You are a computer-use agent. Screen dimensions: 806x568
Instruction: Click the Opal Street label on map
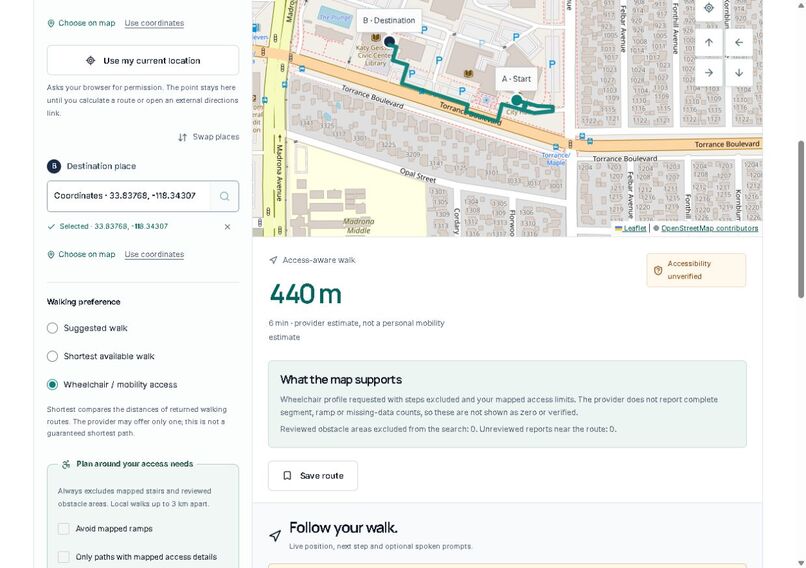pyautogui.click(x=418, y=175)
